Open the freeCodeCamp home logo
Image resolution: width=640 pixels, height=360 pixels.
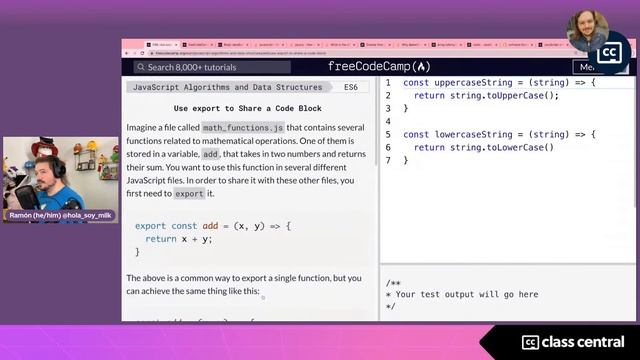point(379,67)
